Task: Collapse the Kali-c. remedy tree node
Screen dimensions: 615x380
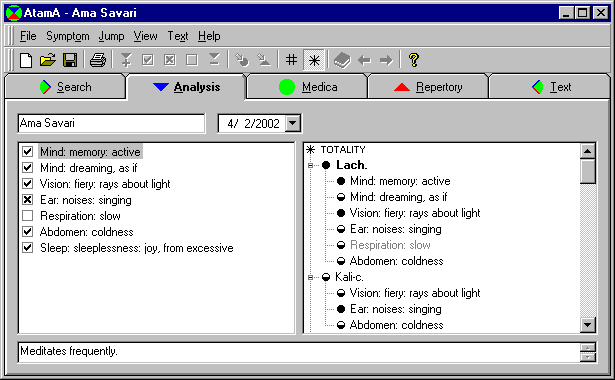Action: [310, 277]
